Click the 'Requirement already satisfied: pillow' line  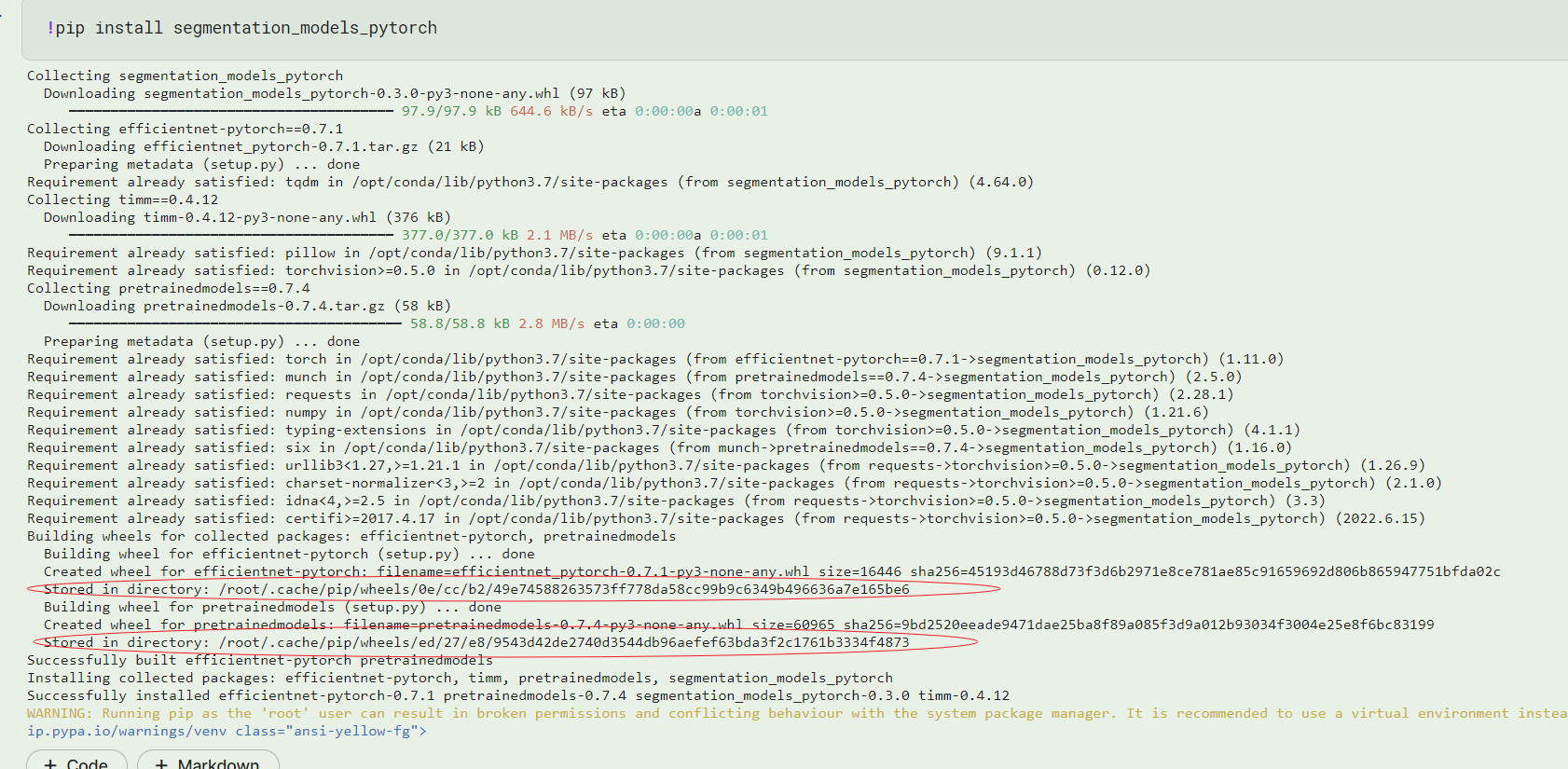534,253
